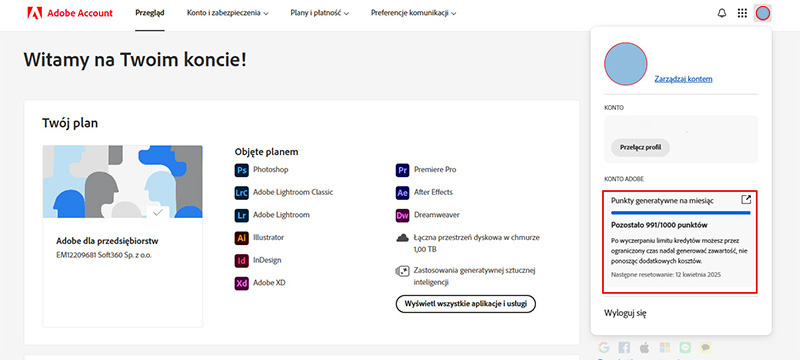The image size is (800, 360).
Task: Click the After Effects Ae icon
Action: coord(403,193)
